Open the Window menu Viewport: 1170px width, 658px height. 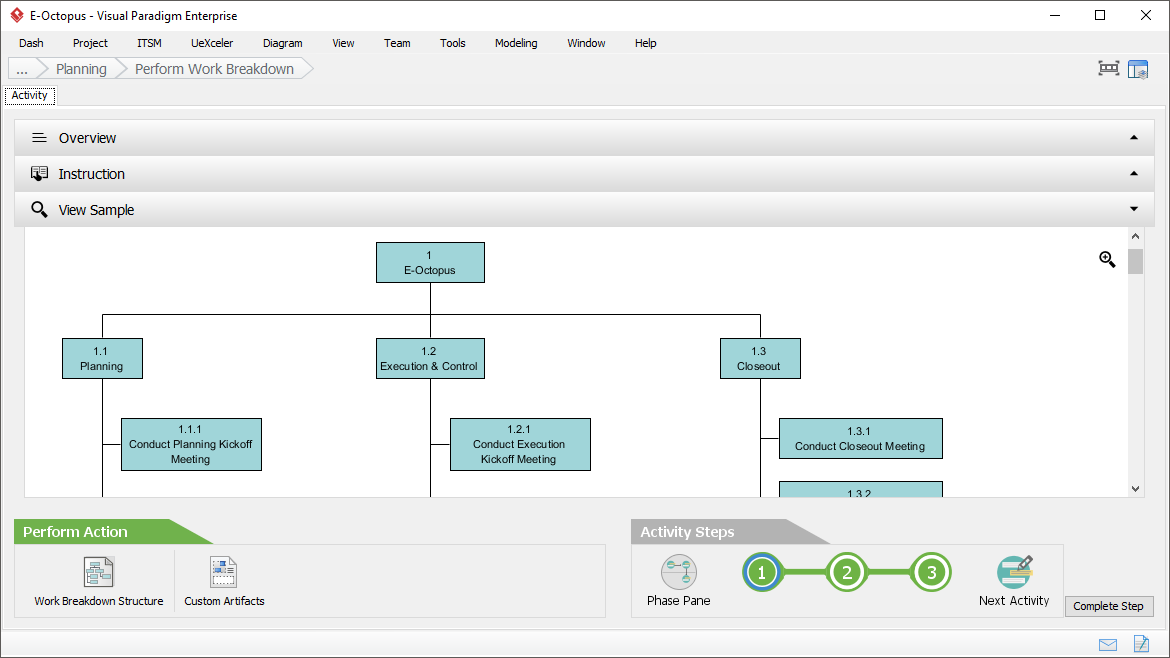pyautogui.click(x=586, y=43)
